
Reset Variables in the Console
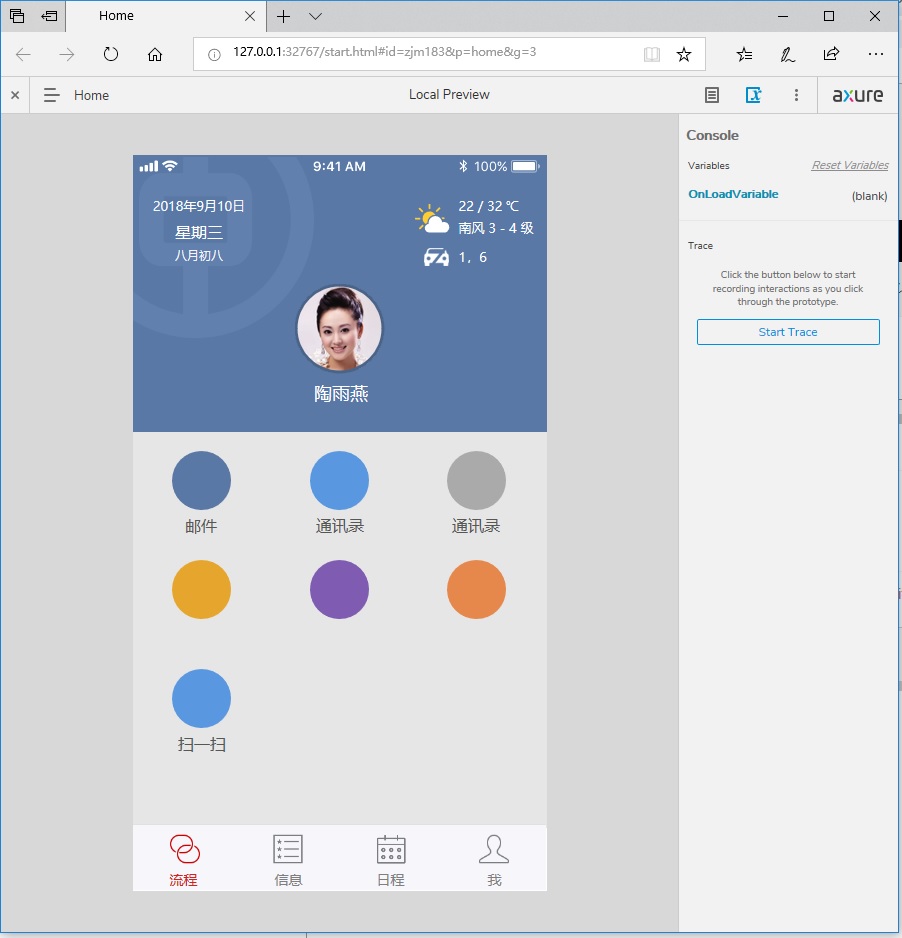tap(849, 165)
